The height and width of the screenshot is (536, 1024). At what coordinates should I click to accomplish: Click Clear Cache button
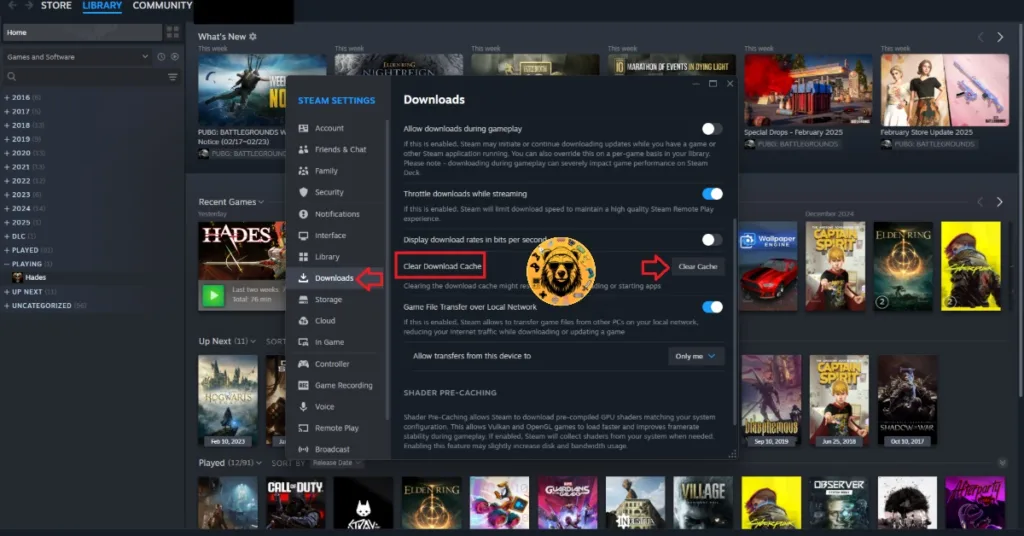(697, 266)
